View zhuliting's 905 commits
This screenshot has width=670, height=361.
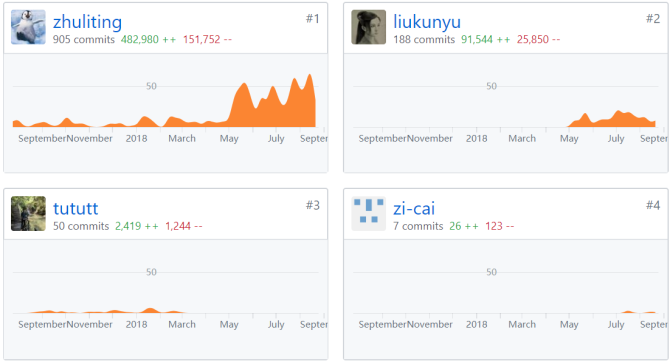coord(84,39)
